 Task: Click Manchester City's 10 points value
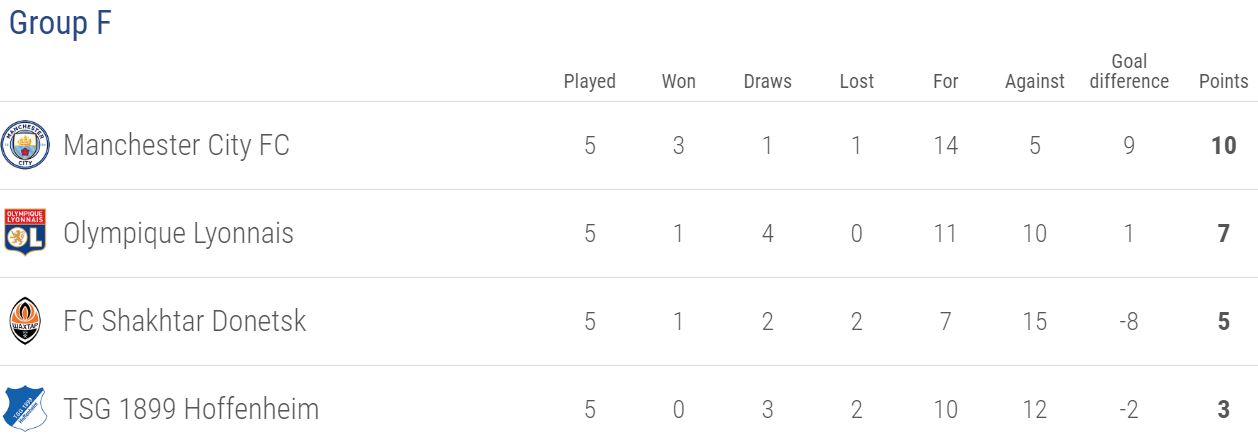(1224, 145)
